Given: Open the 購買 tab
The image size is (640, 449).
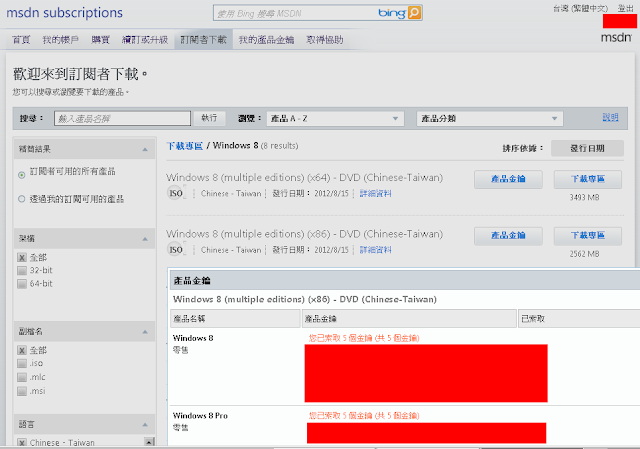Looking at the screenshot, I should pos(100,40).
